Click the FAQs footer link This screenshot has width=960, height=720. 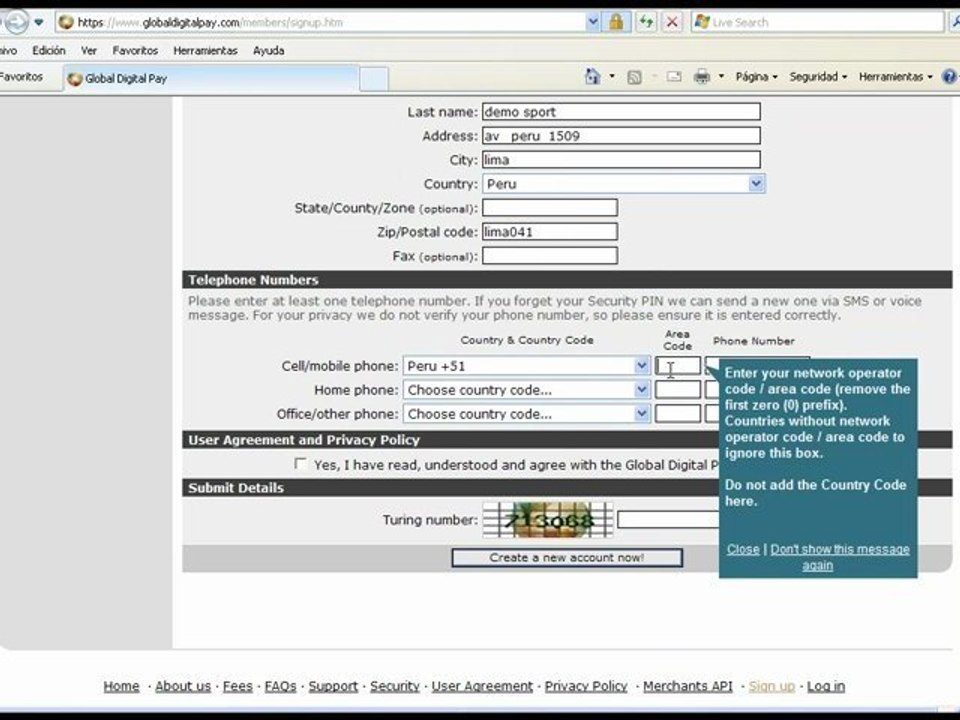[280, 686]
